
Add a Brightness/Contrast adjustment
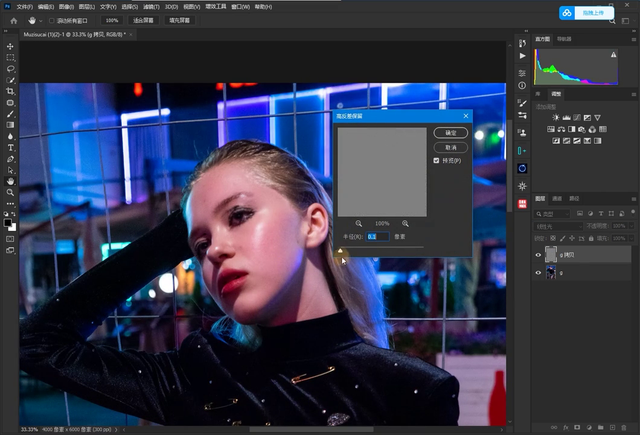(554, 116)
